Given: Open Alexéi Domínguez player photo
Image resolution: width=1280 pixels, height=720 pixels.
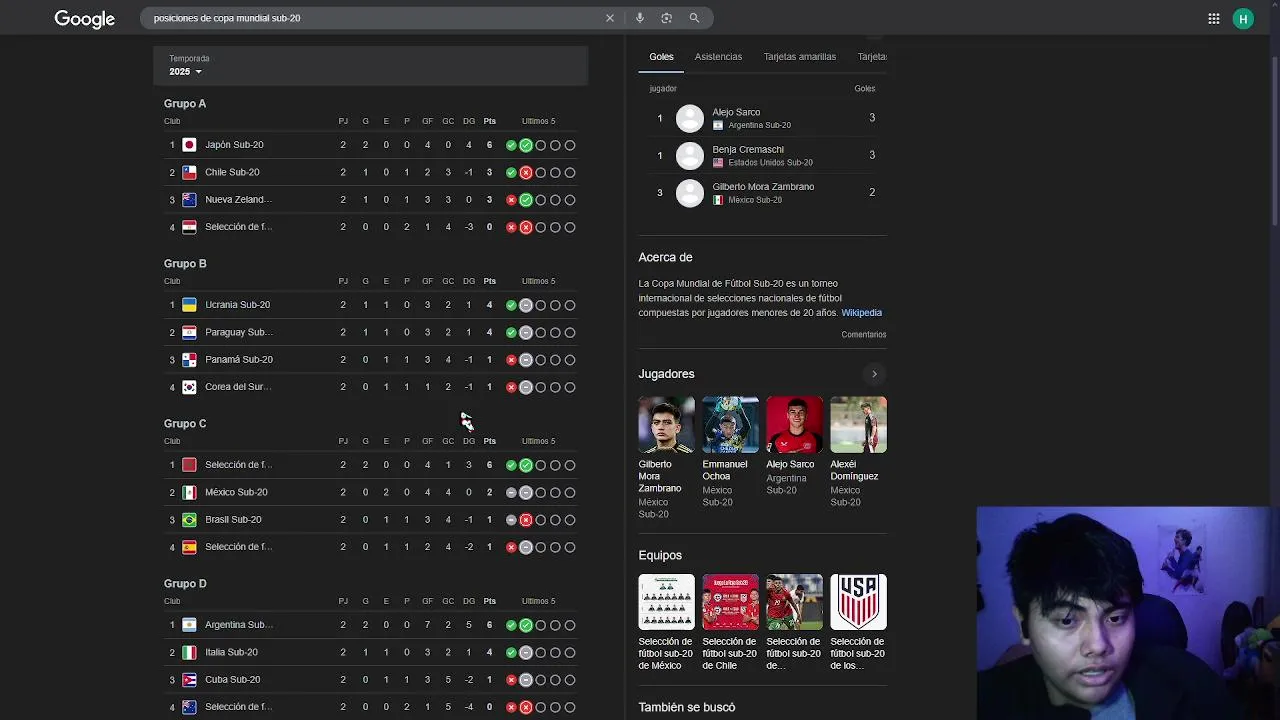Looking at the screenshot, I should click(x=858, y=425).
